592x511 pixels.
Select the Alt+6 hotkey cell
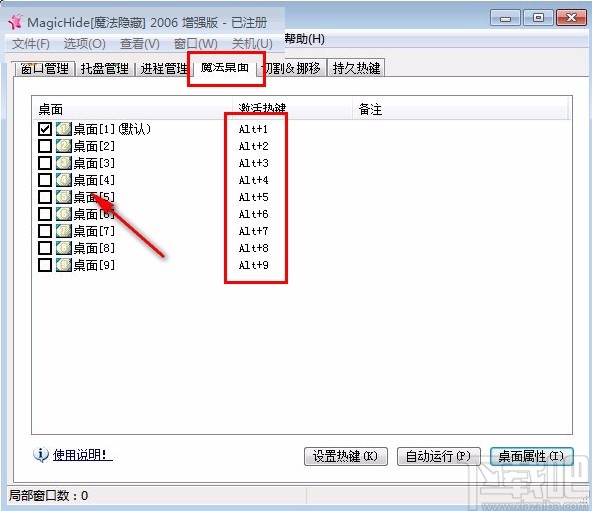click(x=253, y=214)
